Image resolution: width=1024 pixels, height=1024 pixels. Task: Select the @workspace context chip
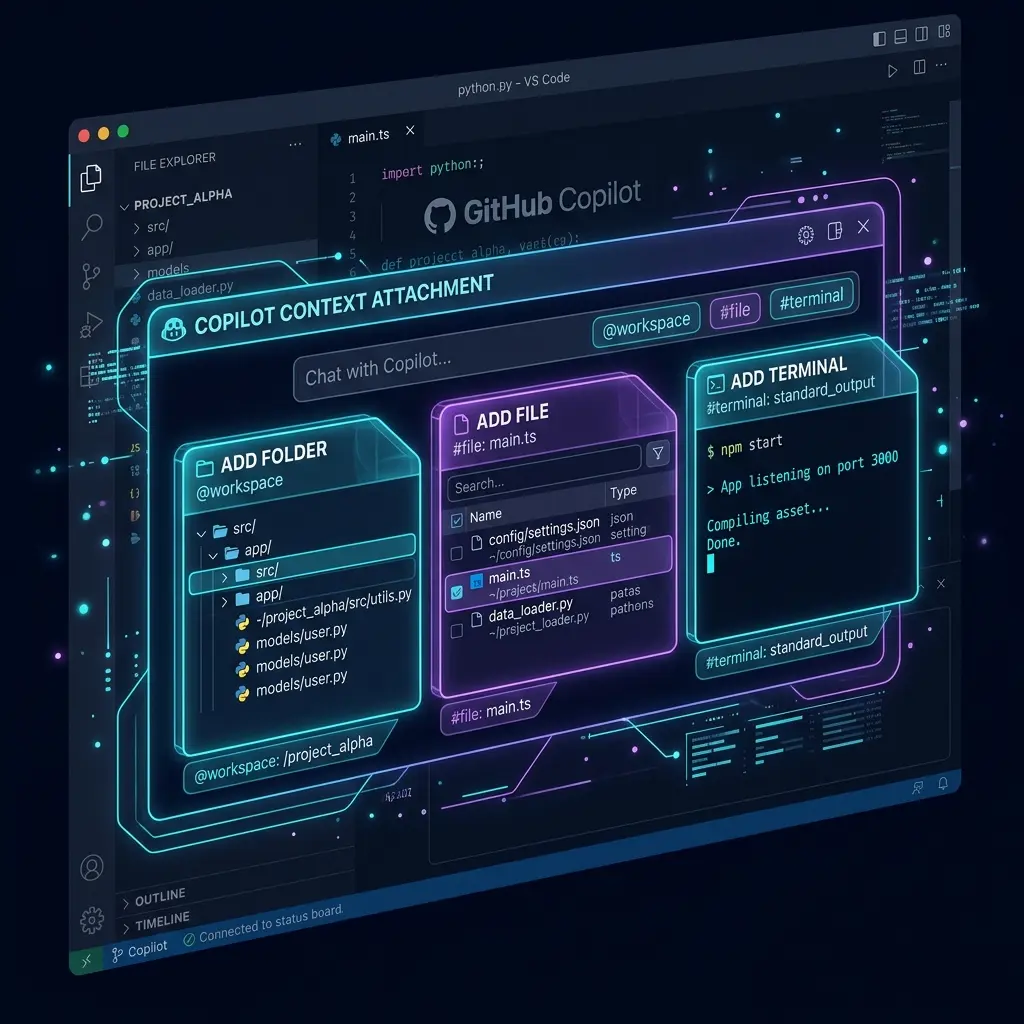click(x=646, y=325)
